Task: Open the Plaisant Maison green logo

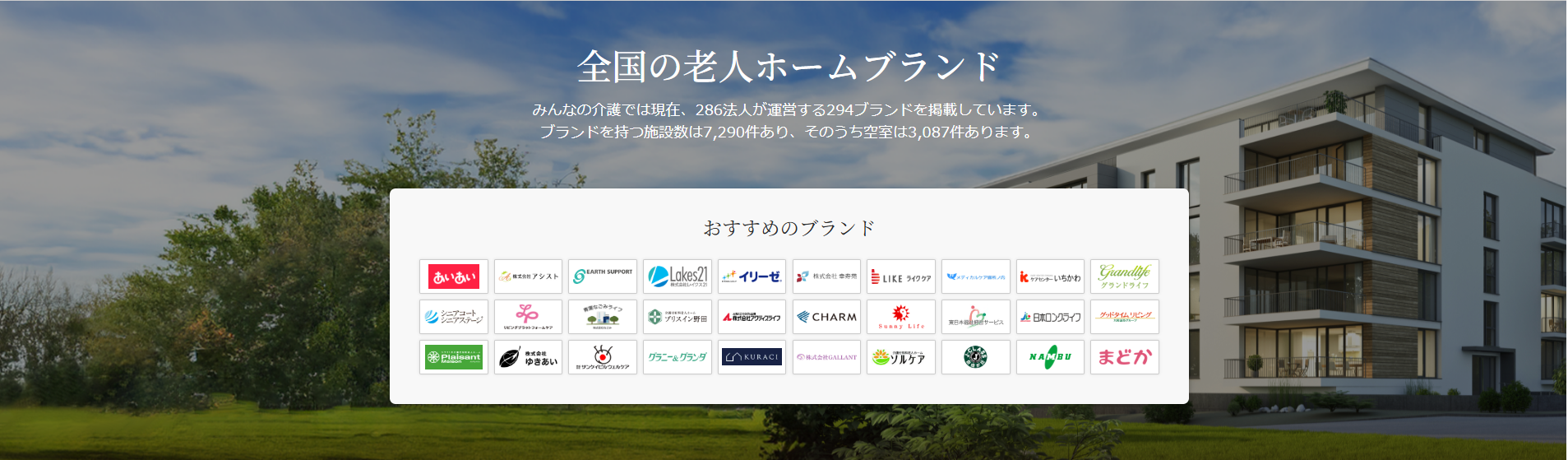Action: point(454,357)
